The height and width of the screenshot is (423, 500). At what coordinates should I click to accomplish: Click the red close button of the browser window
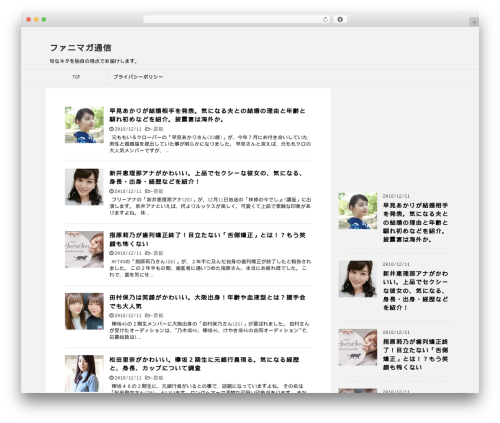(29, 20)
